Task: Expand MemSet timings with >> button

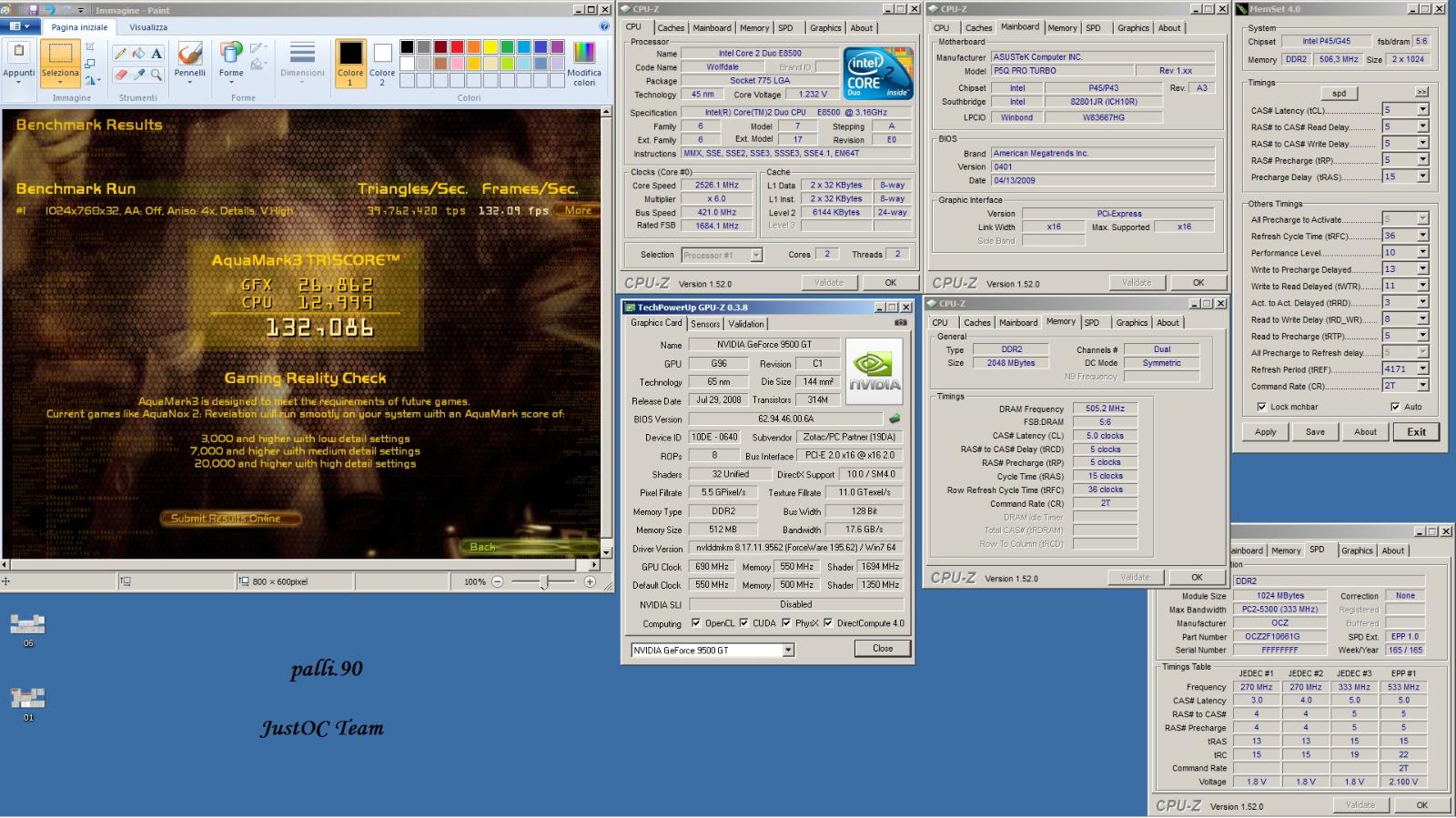Action: (1421, 93)
